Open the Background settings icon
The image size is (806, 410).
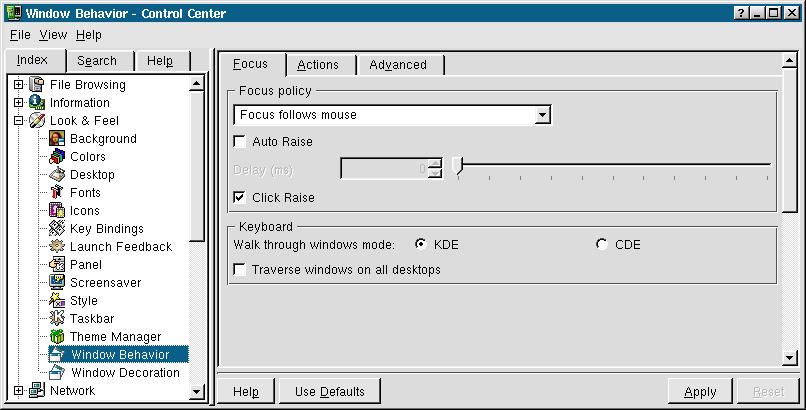(57, 138)
